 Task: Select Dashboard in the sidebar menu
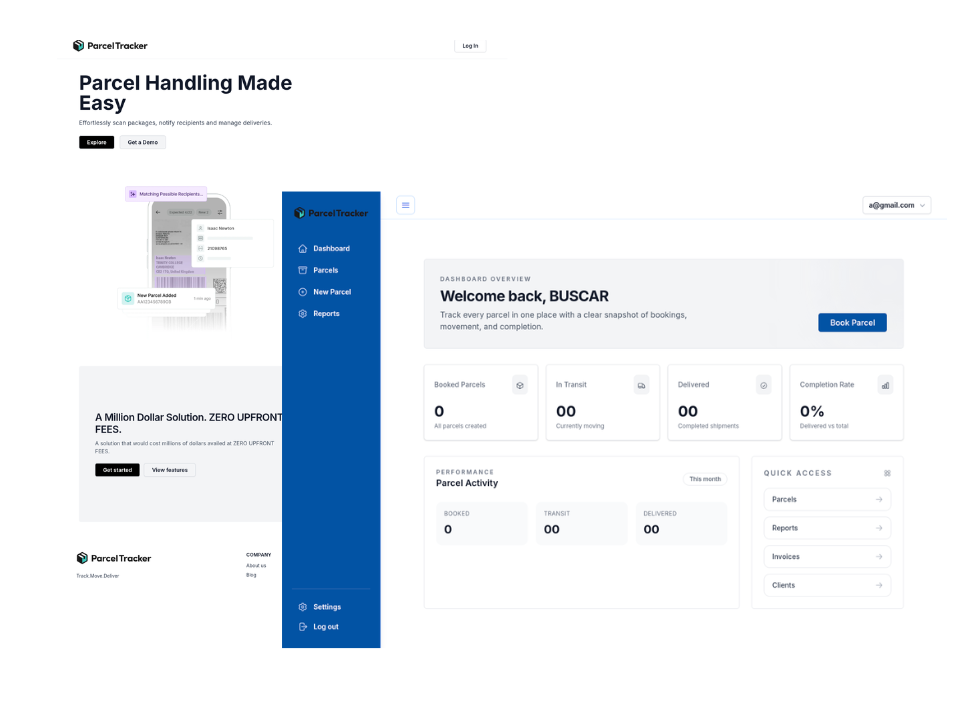click(x=330, y=248)
